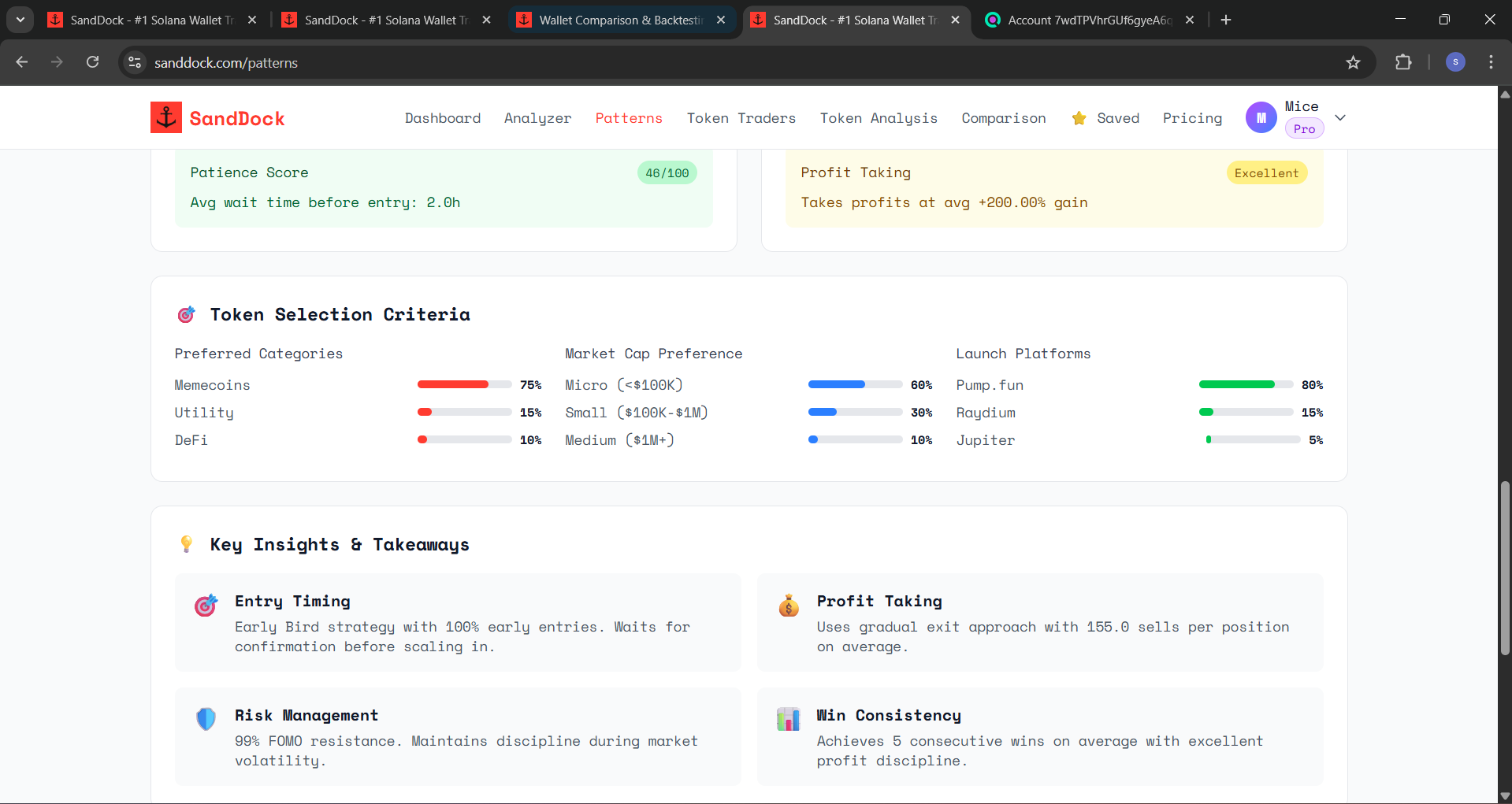This screenshot has height=804, width=1512.
Task: Click the DeFi category label
Action: [x=191, y=440]
